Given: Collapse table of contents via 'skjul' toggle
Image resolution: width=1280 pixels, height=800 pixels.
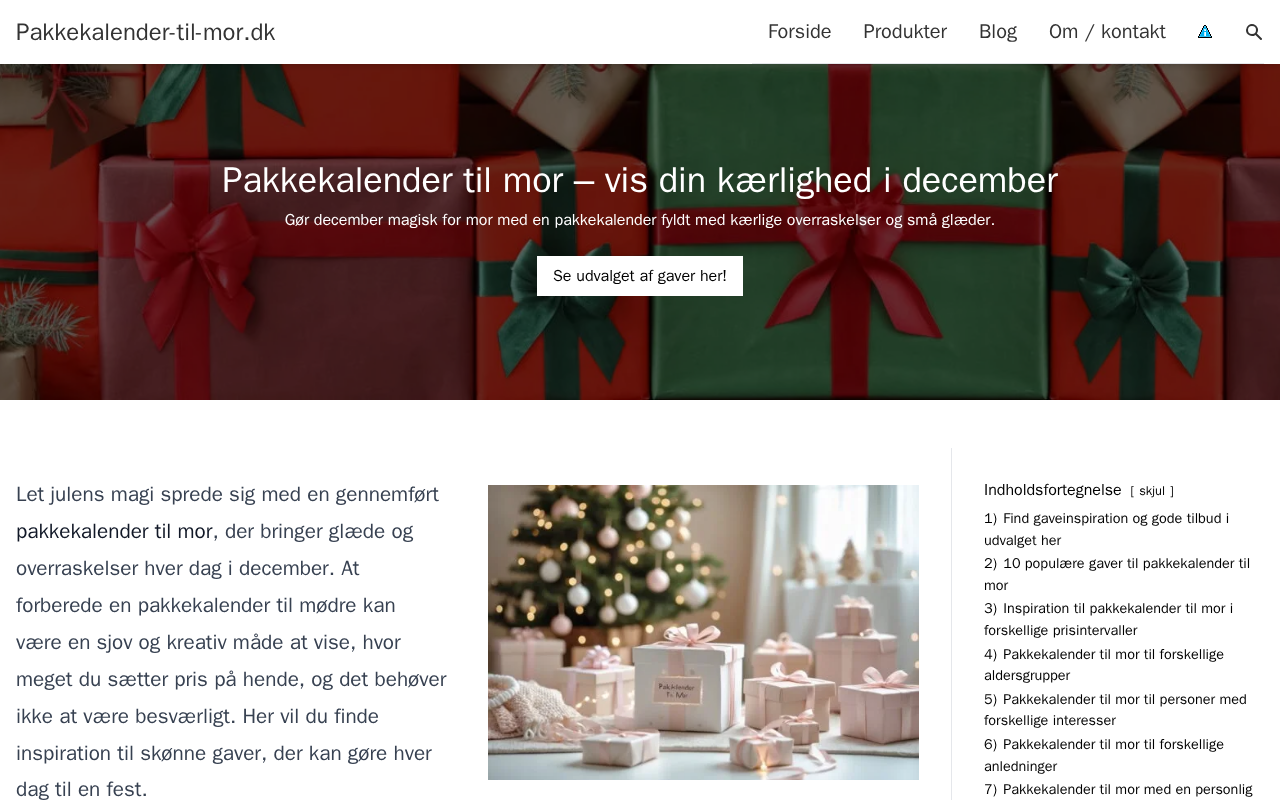Looking at the screenshot, I should pos(1152,491).
